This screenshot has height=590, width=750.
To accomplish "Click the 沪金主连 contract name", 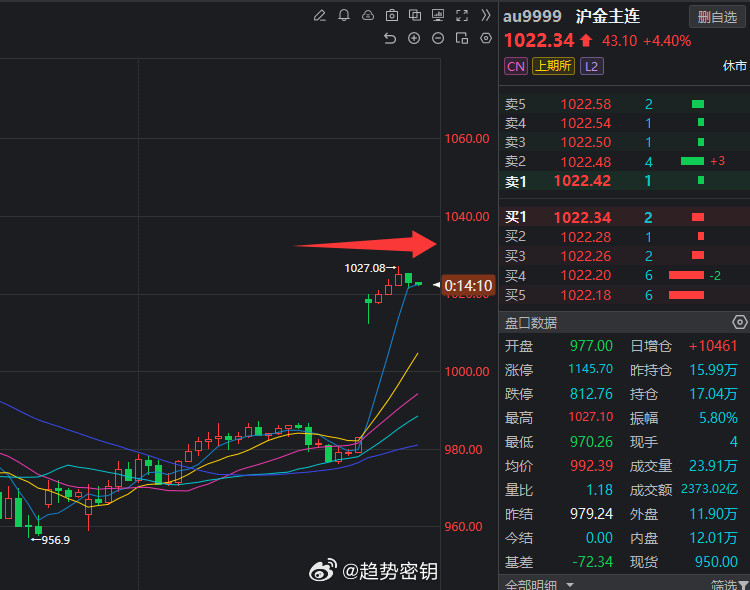I will (x=607, y=16).
